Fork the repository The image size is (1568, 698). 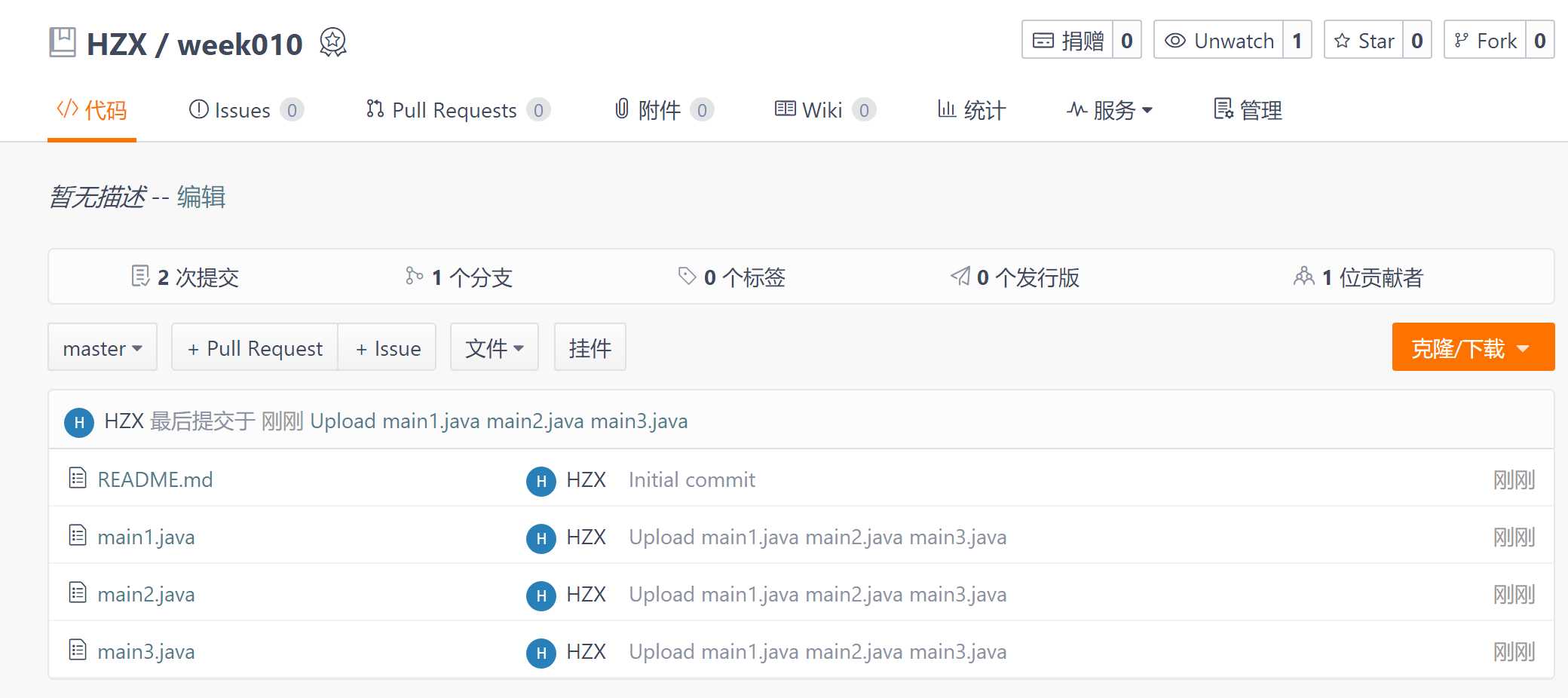1485,40
